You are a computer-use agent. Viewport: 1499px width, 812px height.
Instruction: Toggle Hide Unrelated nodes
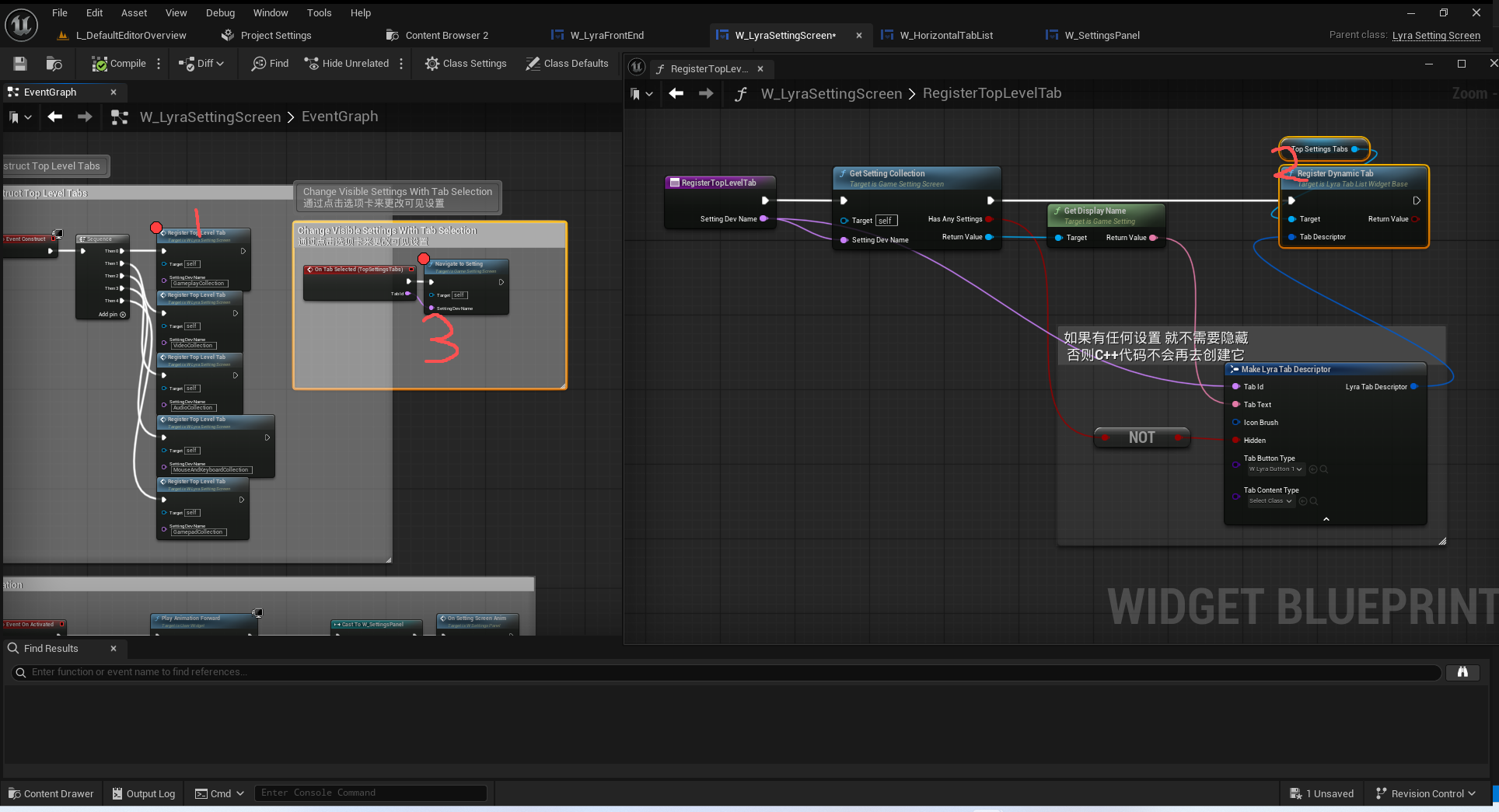pos(346,64)
